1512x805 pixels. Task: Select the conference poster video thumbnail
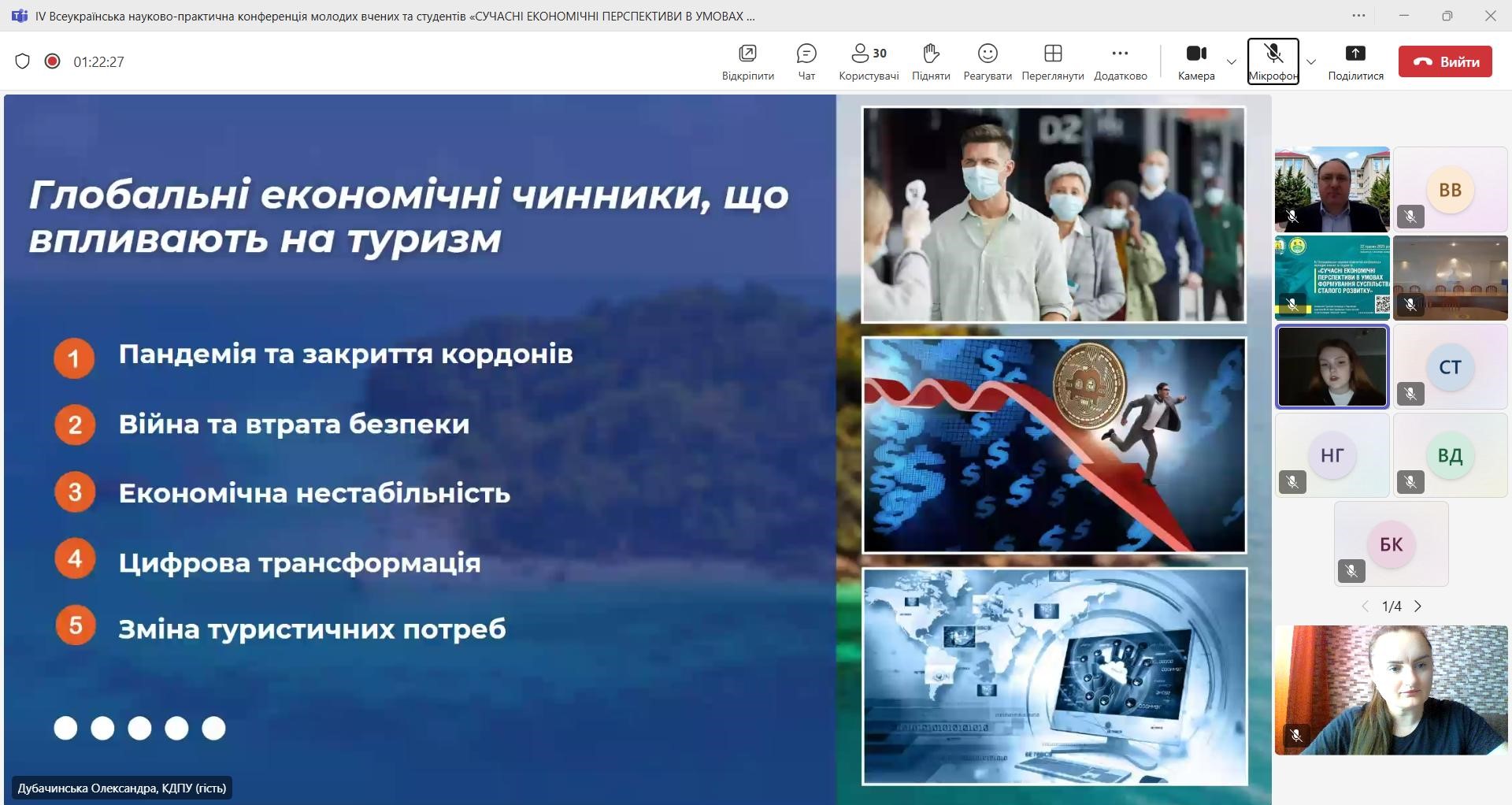(x=1332, y=277)
